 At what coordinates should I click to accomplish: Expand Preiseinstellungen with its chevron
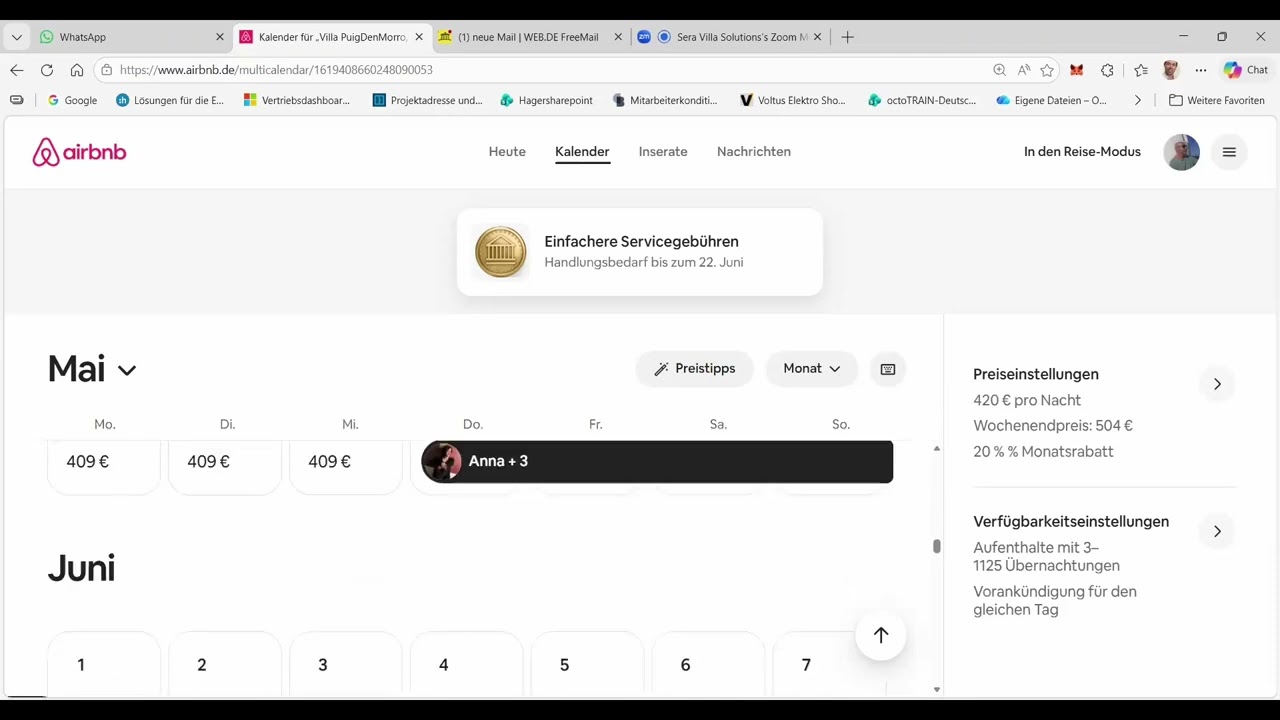tap(1217, 384)
